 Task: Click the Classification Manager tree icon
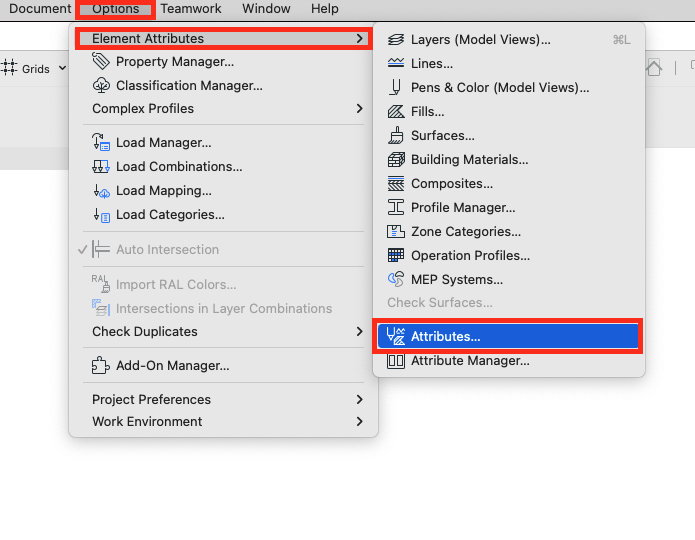(x=101, y=85)
